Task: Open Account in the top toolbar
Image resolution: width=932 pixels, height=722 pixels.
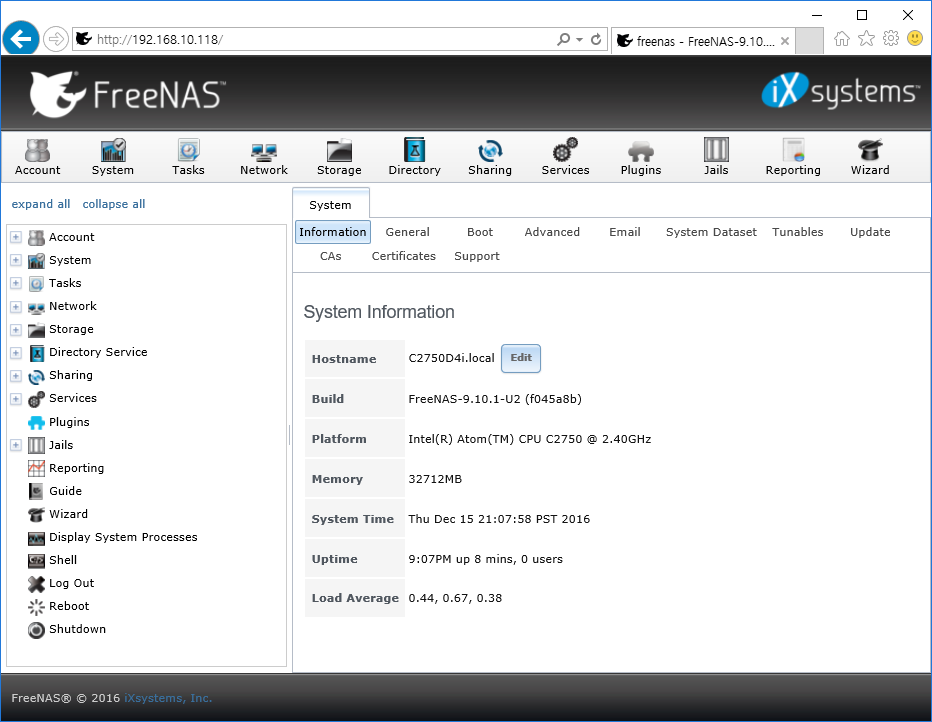Action: pos(37,157)
